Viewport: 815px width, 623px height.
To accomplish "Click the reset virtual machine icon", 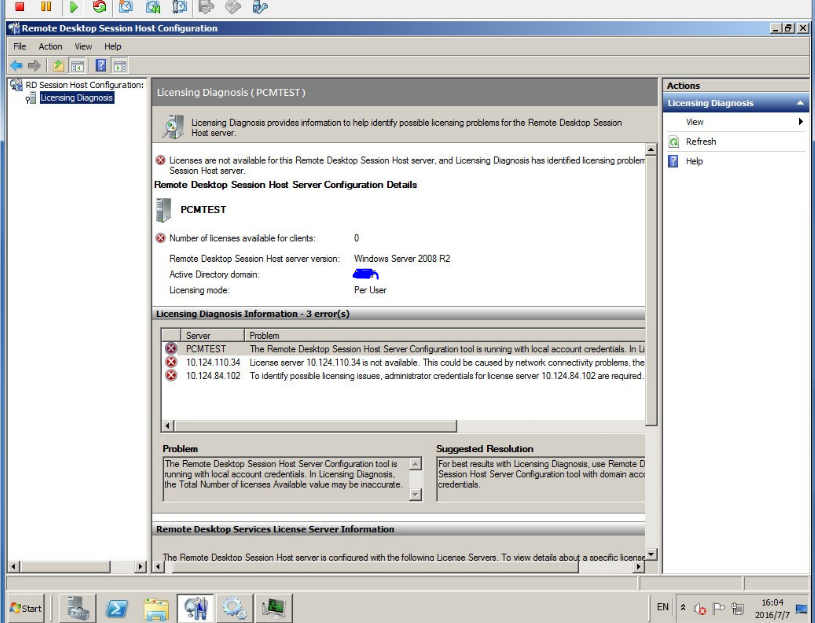I will [x=99, y=7].
